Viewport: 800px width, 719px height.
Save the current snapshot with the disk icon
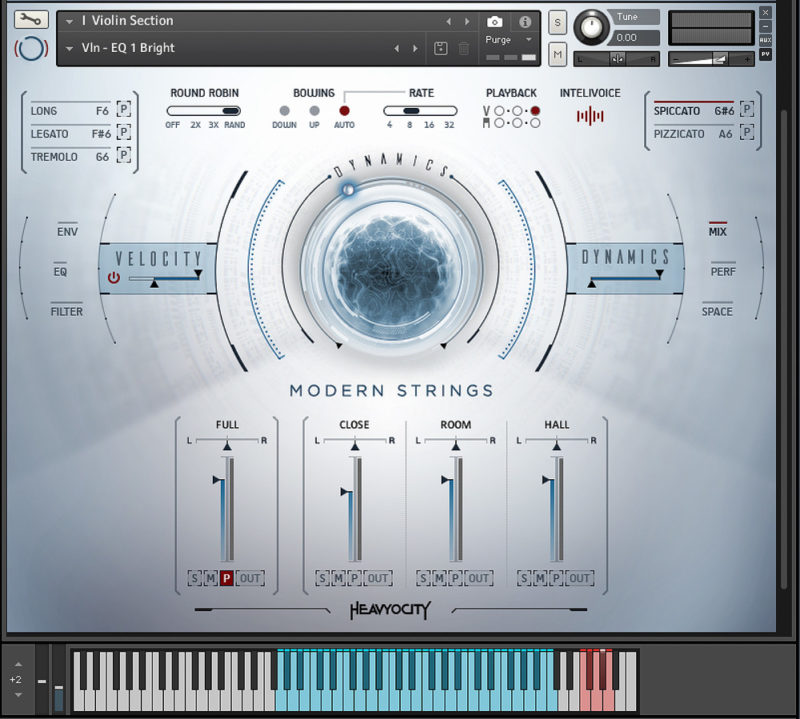(x=441, y=48)
